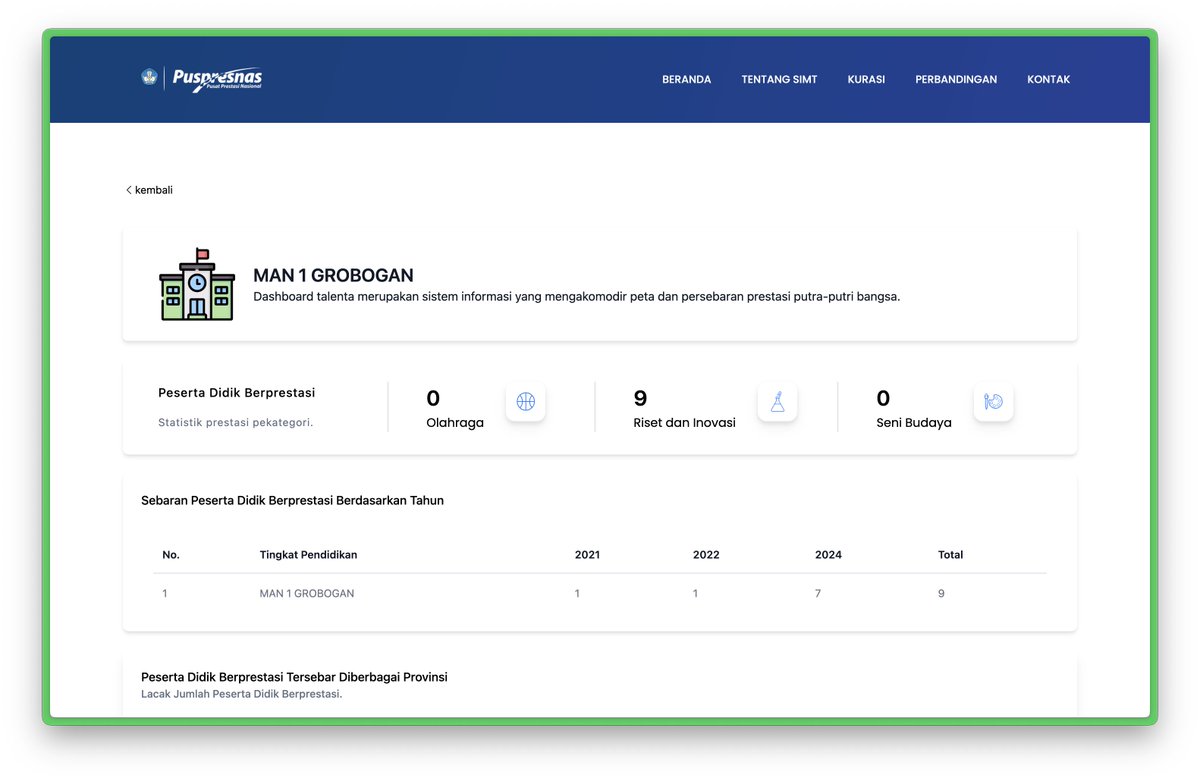Click the Tersebar Diberbagai Provinsi section title
The height and width of the screenshot is (781, 1200).
[294, 677]
